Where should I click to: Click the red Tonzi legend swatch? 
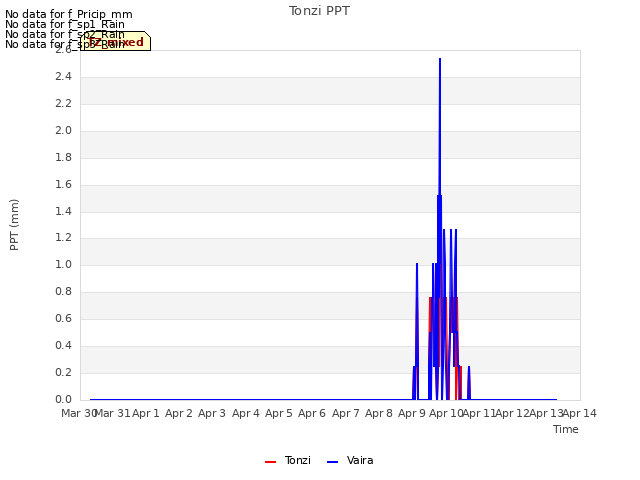[270, 462]
